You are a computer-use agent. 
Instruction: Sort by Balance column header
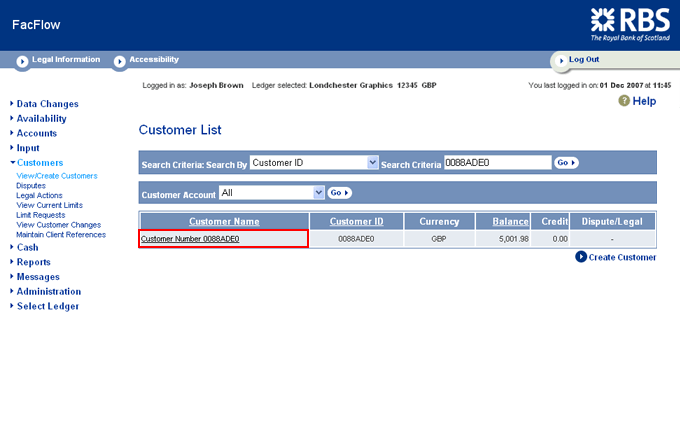(x=510, y=221)
